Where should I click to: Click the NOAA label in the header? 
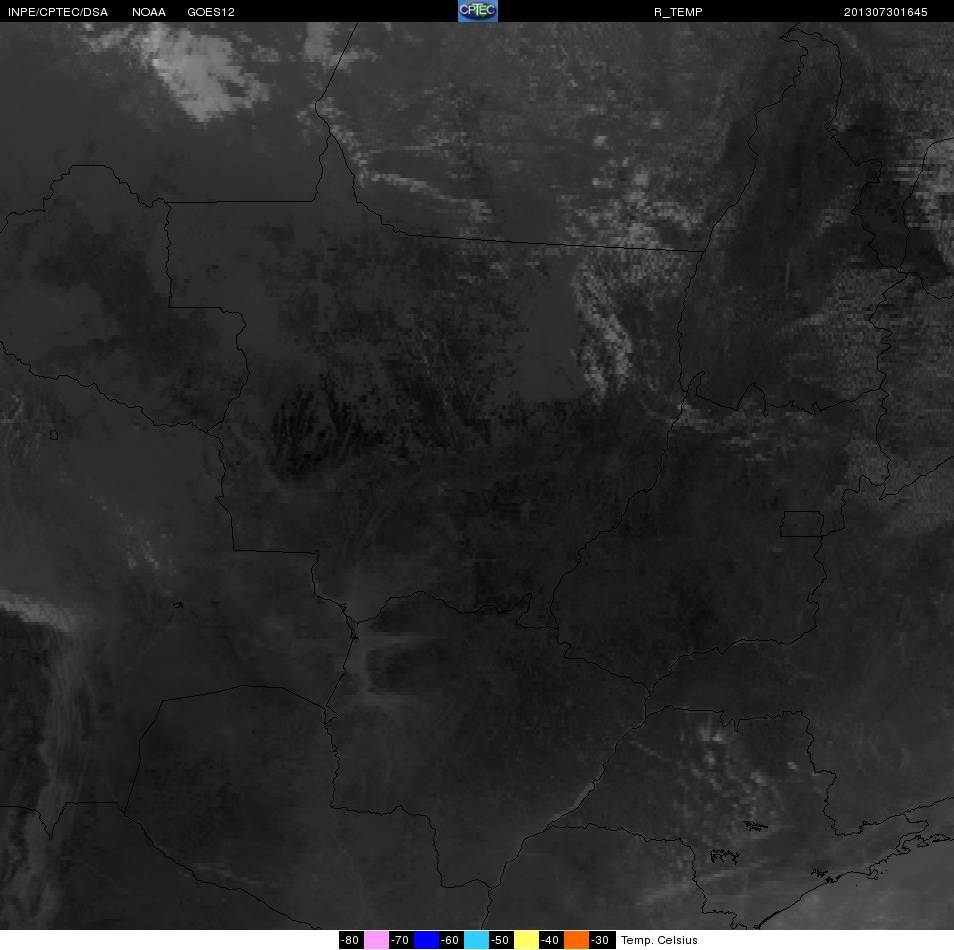point(149,12)
